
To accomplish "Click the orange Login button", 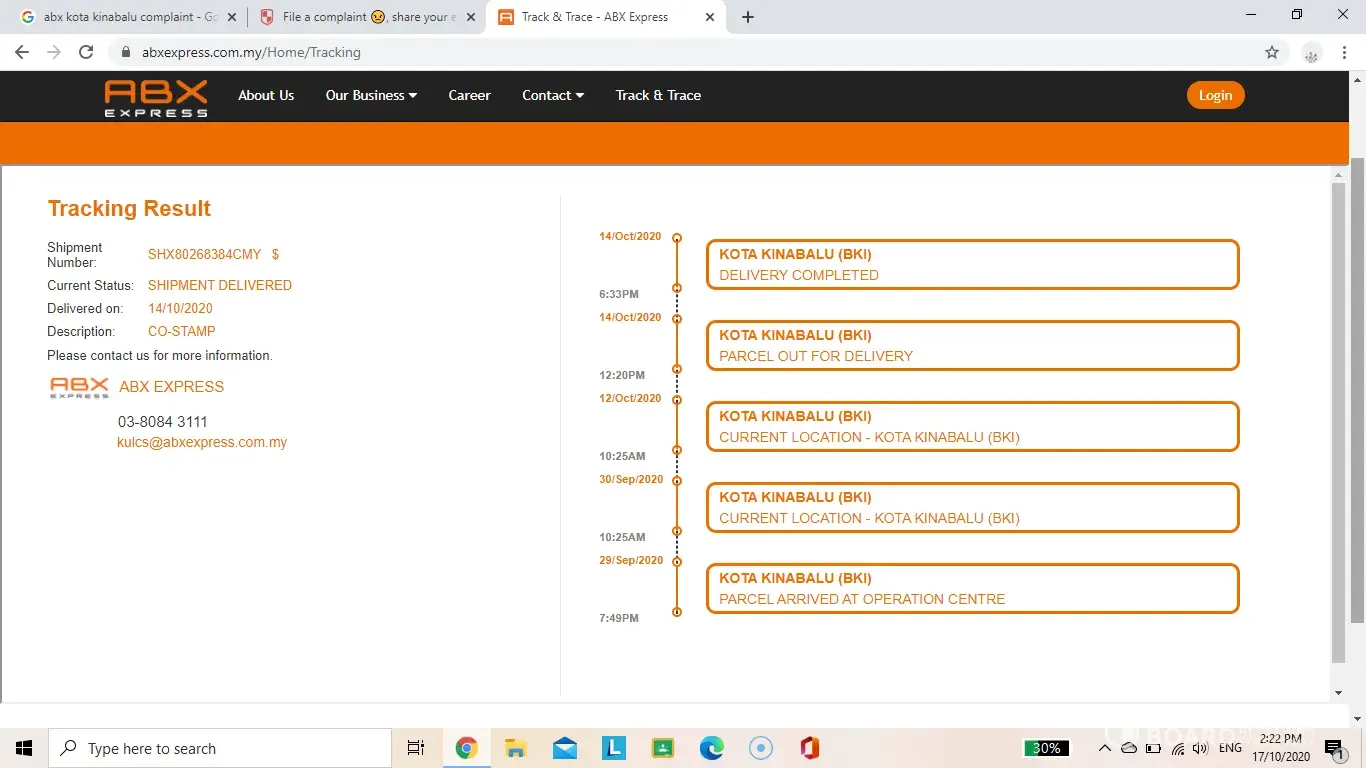I will (1215, 95).
